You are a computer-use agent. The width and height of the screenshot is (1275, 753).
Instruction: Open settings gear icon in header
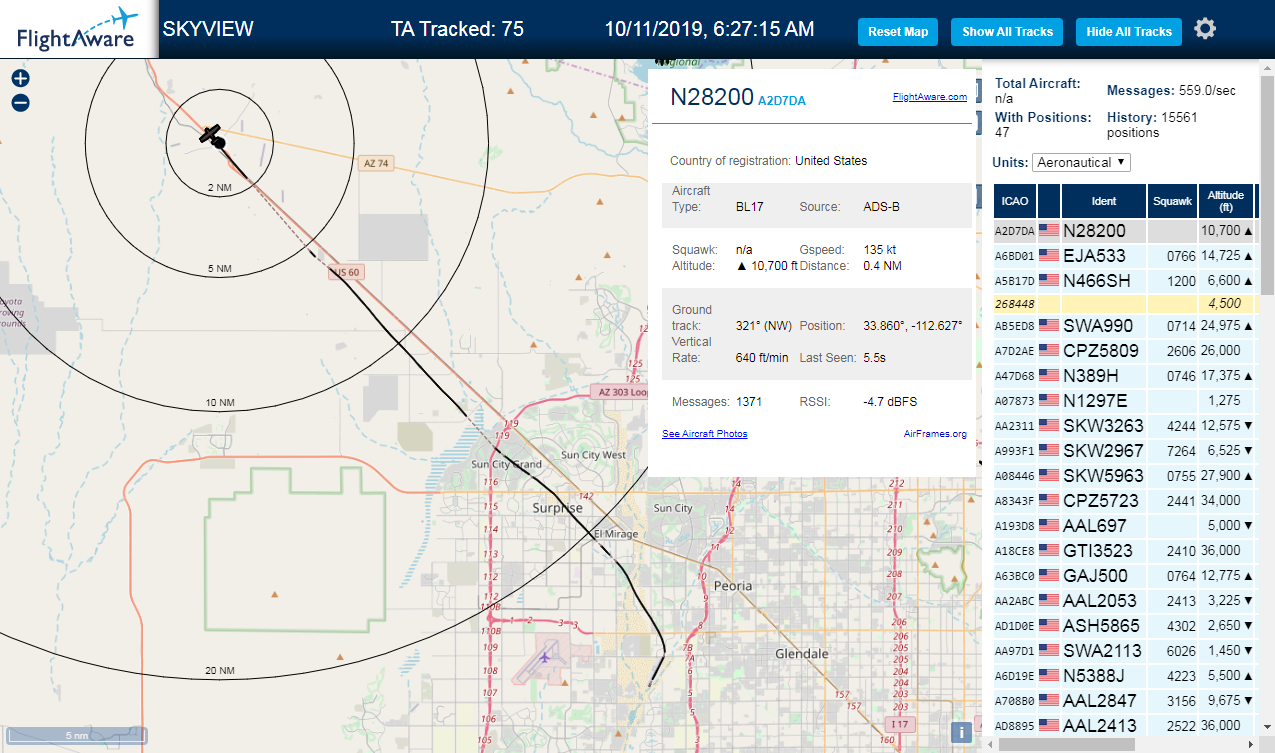click(1205, 29)
